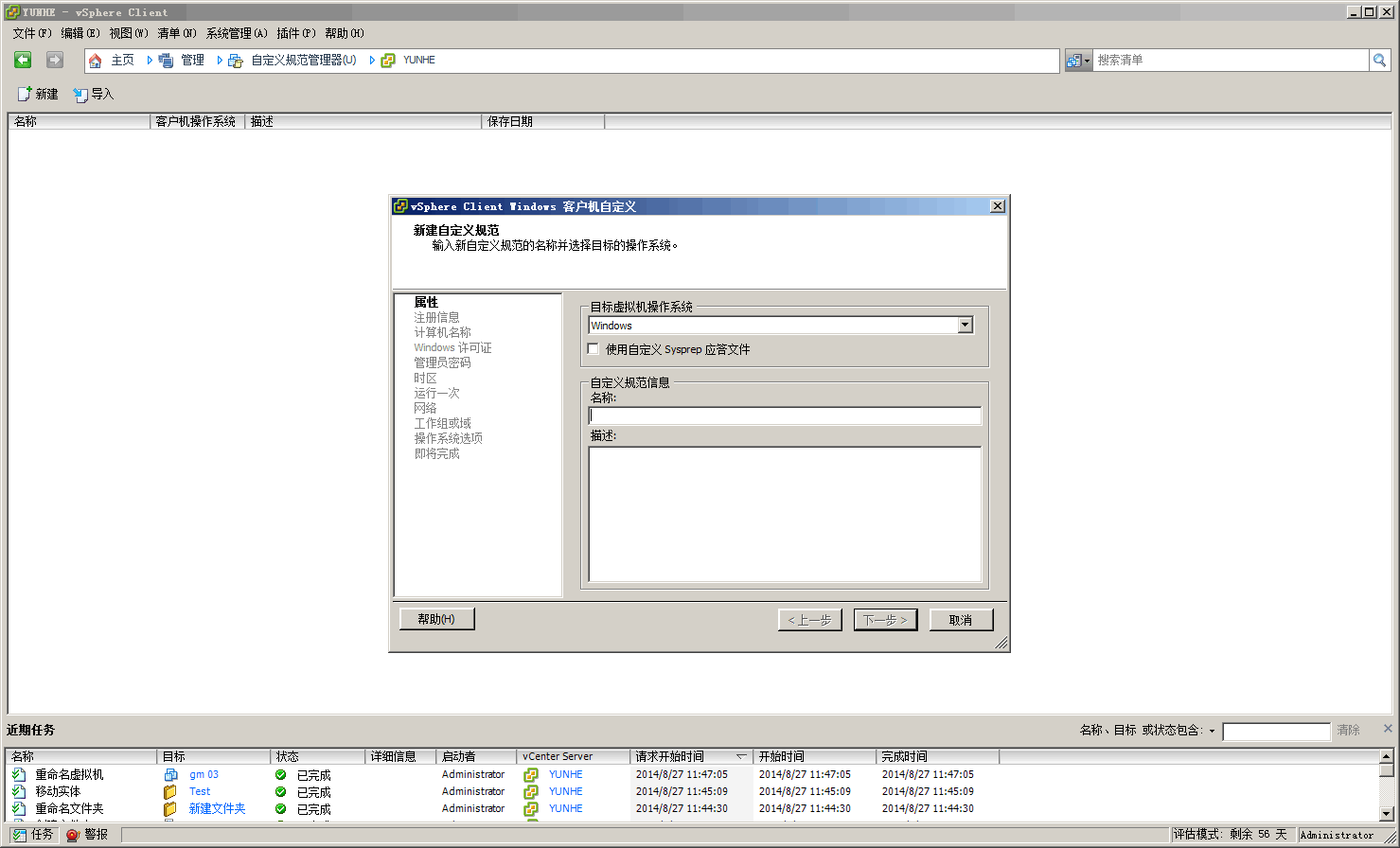
Task: Click the 移动实体 task icon
Action: click(x=19, y=791)
